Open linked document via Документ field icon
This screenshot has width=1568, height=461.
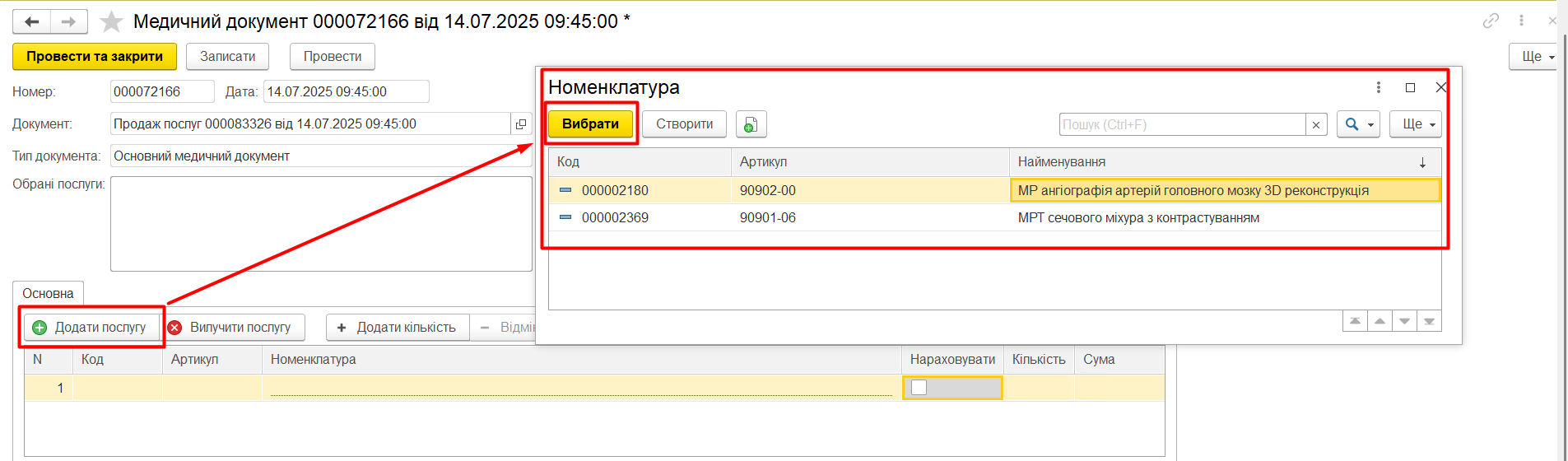pyautogui.click(x=521, y=124)
